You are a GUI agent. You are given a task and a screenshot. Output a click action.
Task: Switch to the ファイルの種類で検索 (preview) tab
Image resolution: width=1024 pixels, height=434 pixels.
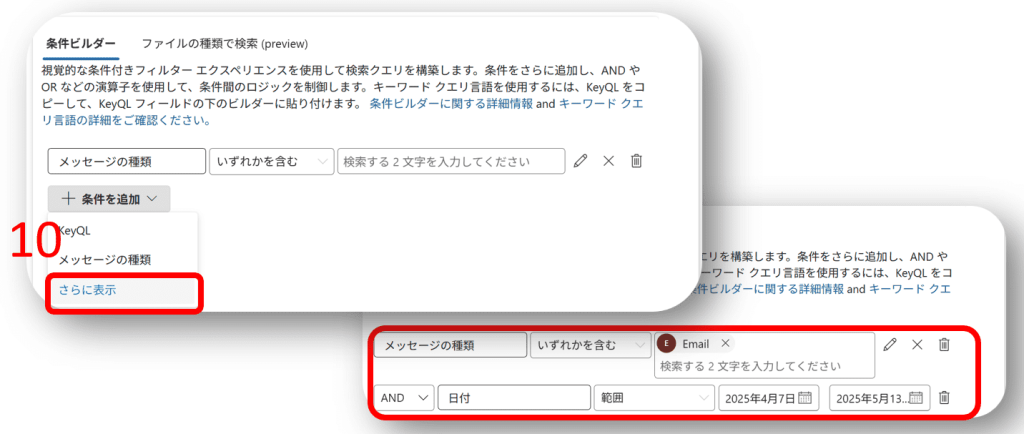(224, 44)
